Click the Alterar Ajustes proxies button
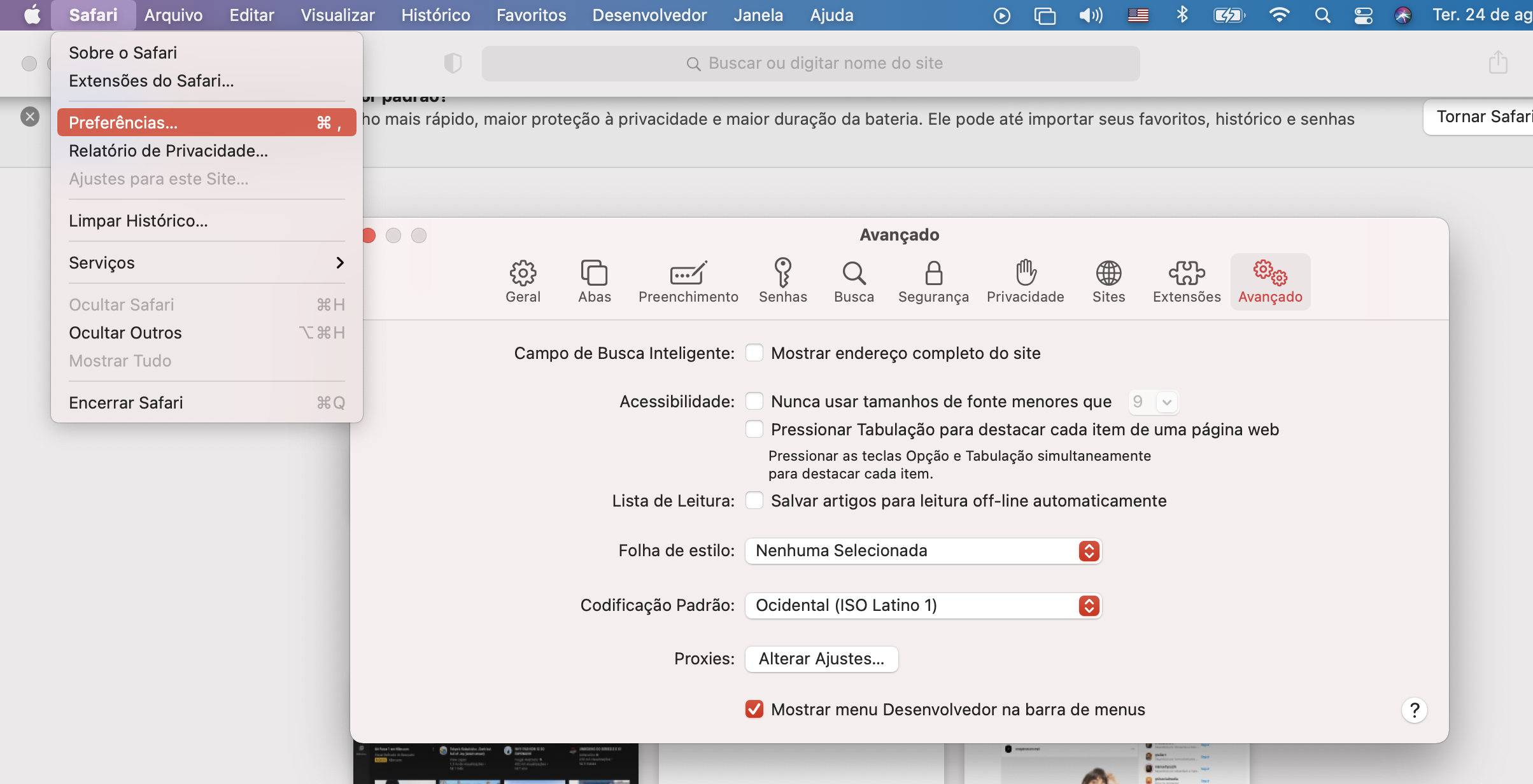 tap(821, 659)
